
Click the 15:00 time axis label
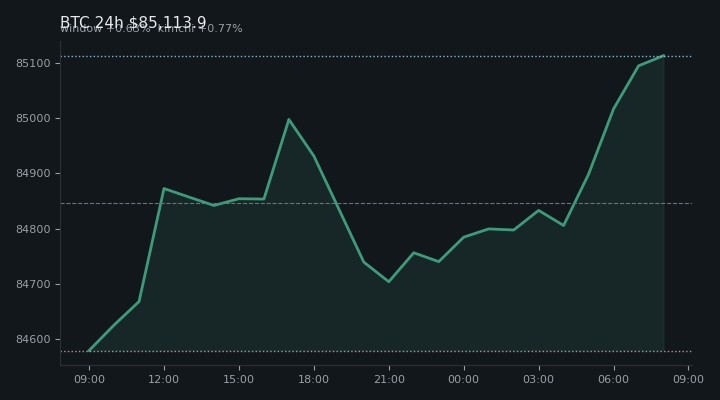point(239,379)
